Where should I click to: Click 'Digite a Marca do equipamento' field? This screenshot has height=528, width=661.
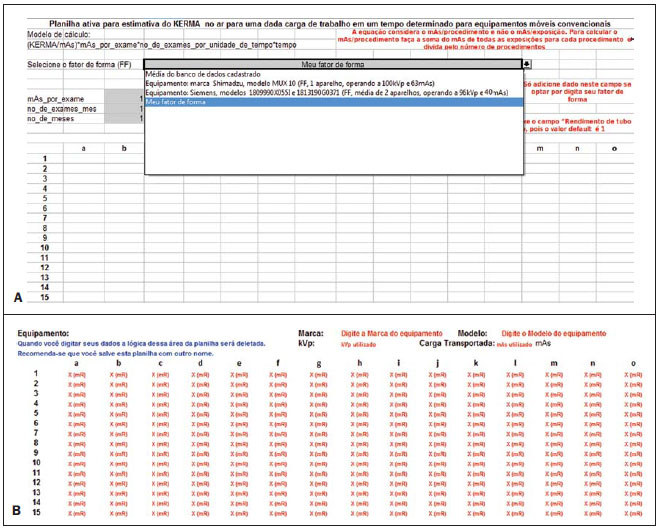pyautogui.click(x=392, y=333)
